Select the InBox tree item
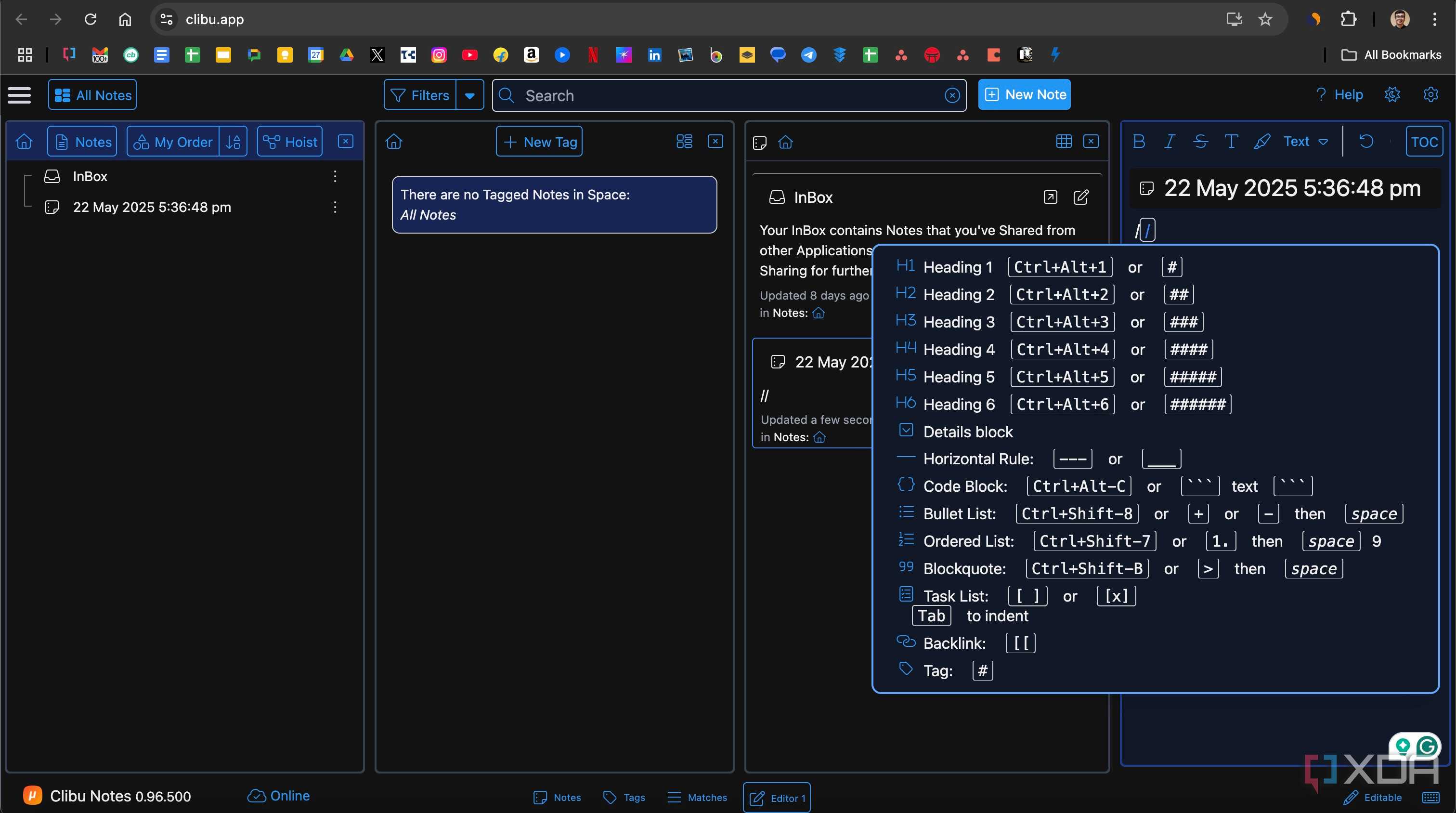 coord(90,176)
